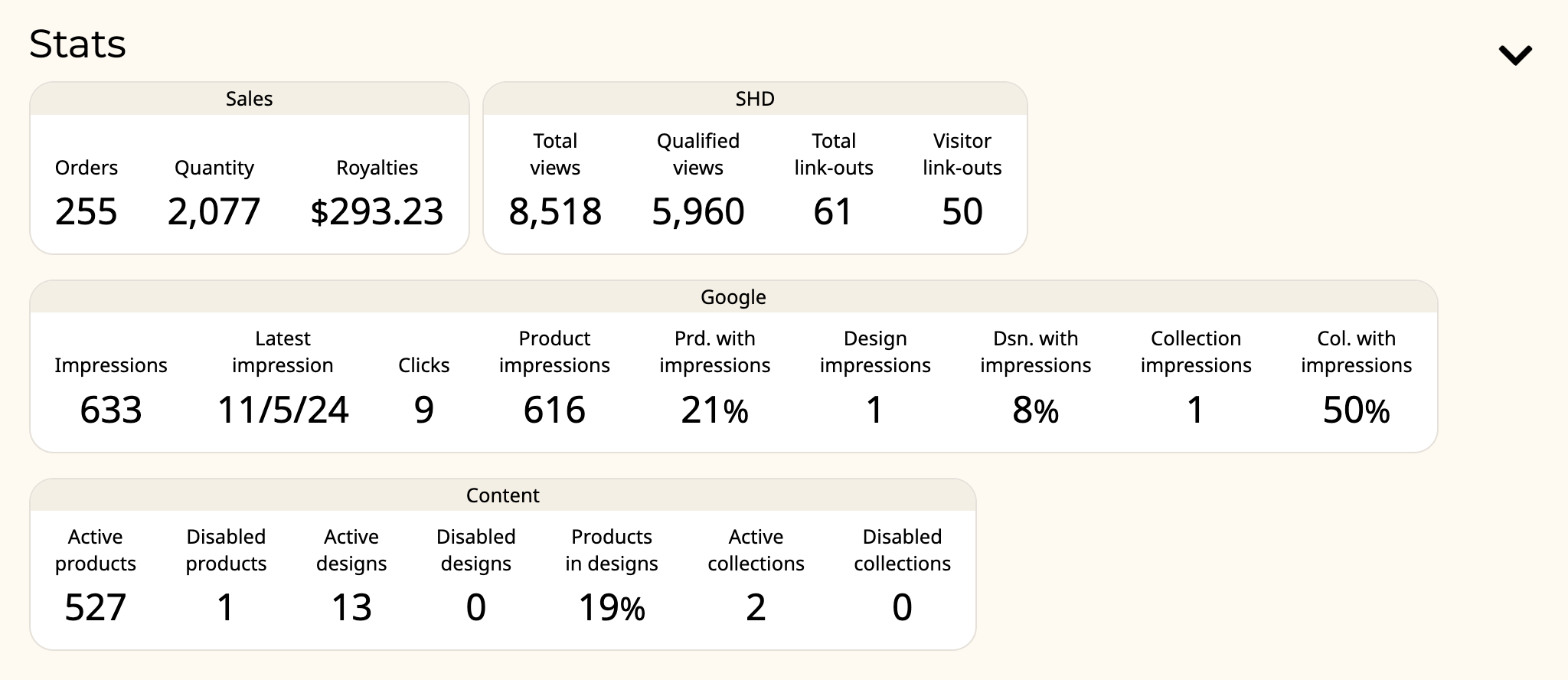Select the Orders value 255
Viewport: 1568px width, 680px height.
[86, 212]
